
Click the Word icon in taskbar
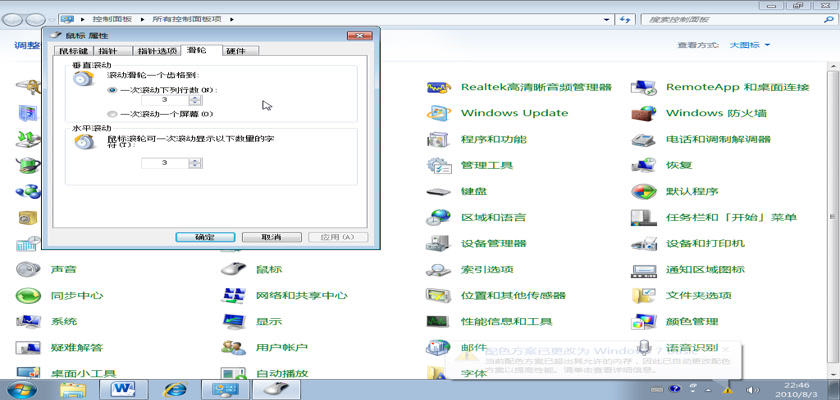click(125, 387)
